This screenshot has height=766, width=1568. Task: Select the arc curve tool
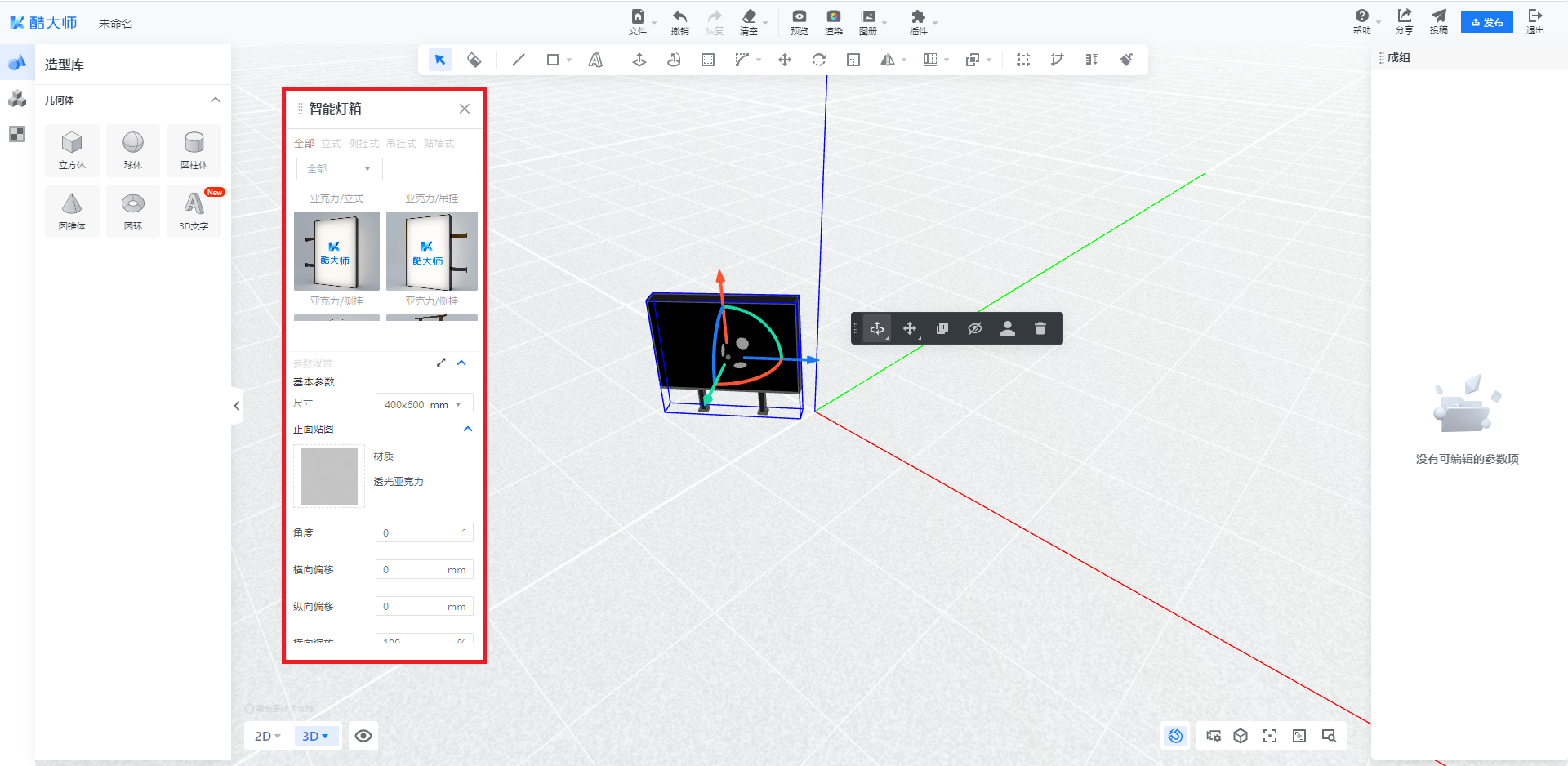(x=742, y=60)
